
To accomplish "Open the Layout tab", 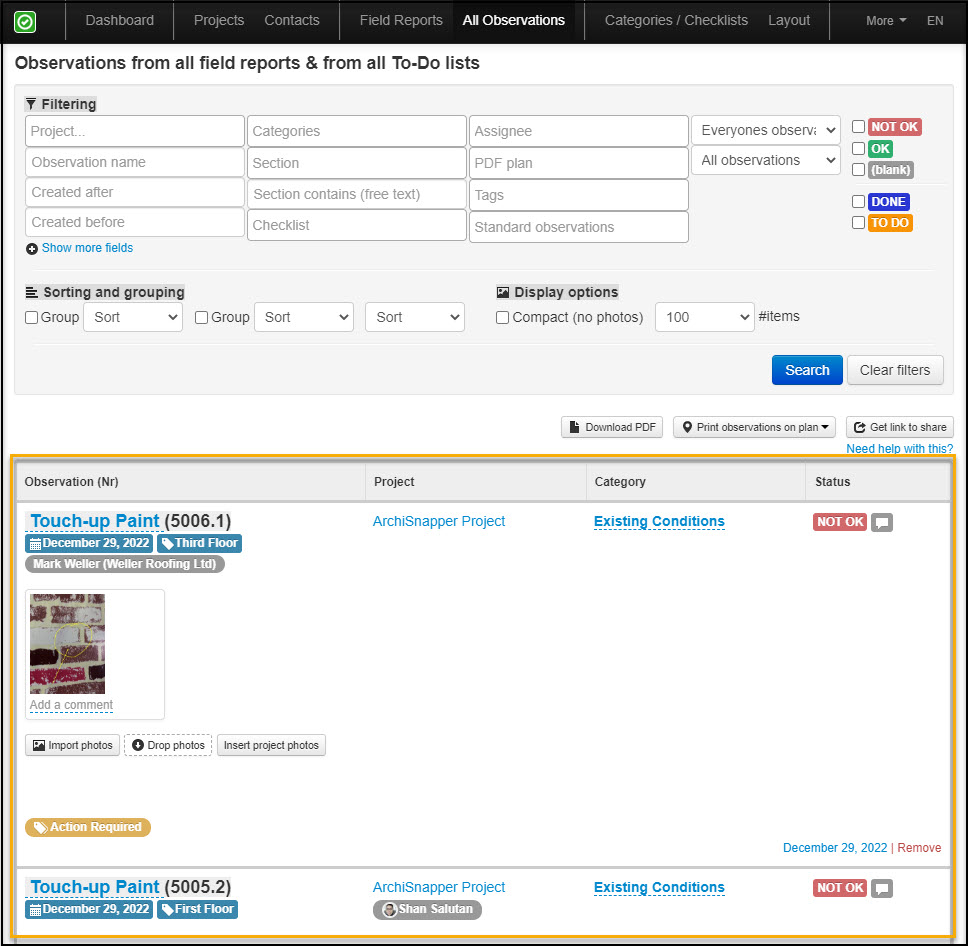I will [x=789, y=20].
